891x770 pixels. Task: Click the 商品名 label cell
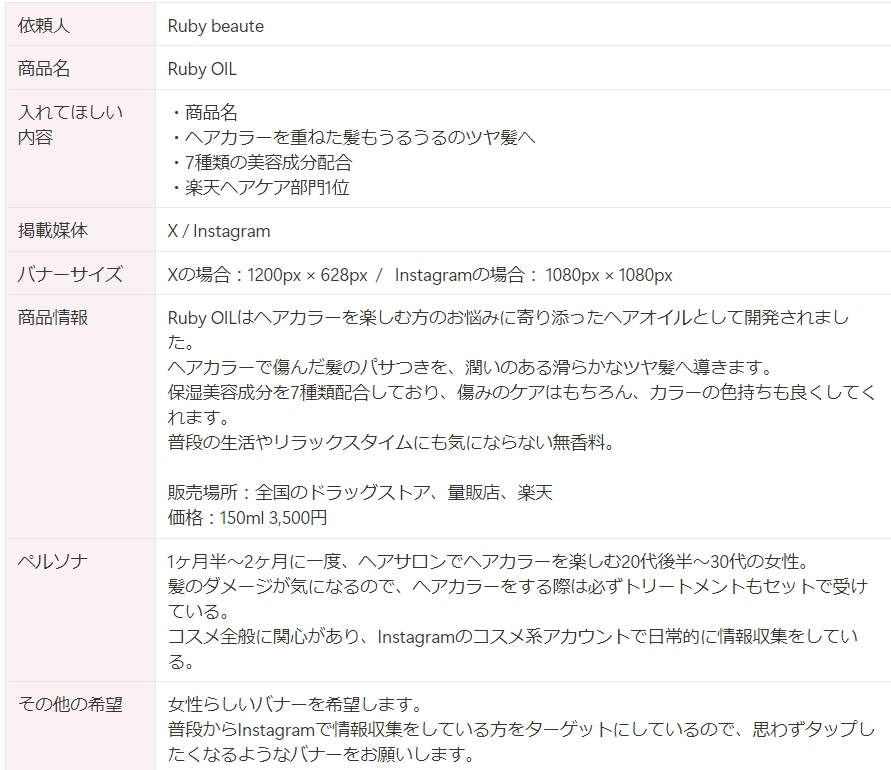point(80,68)
